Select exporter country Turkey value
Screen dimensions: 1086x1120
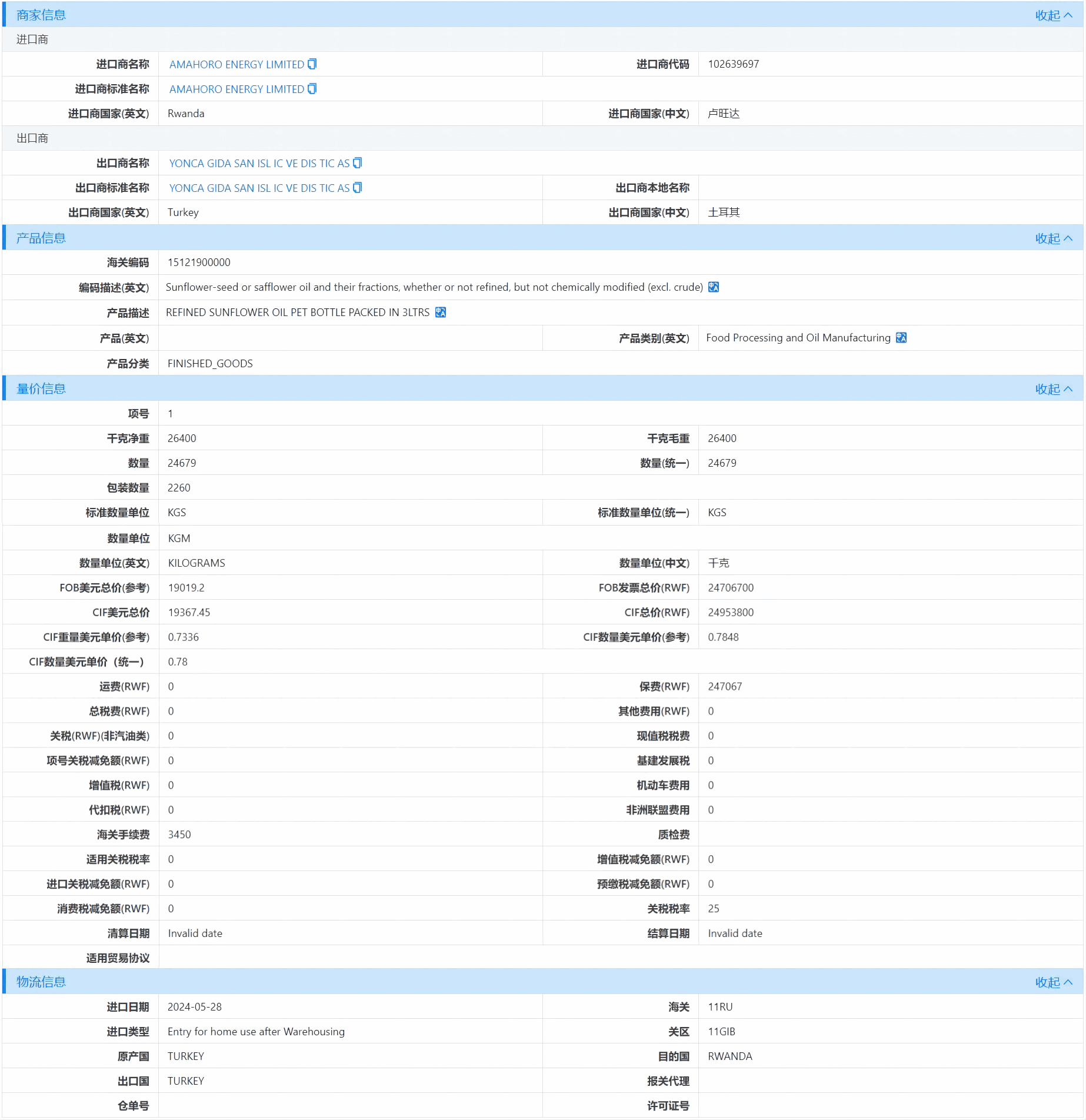tap(183, 212)
